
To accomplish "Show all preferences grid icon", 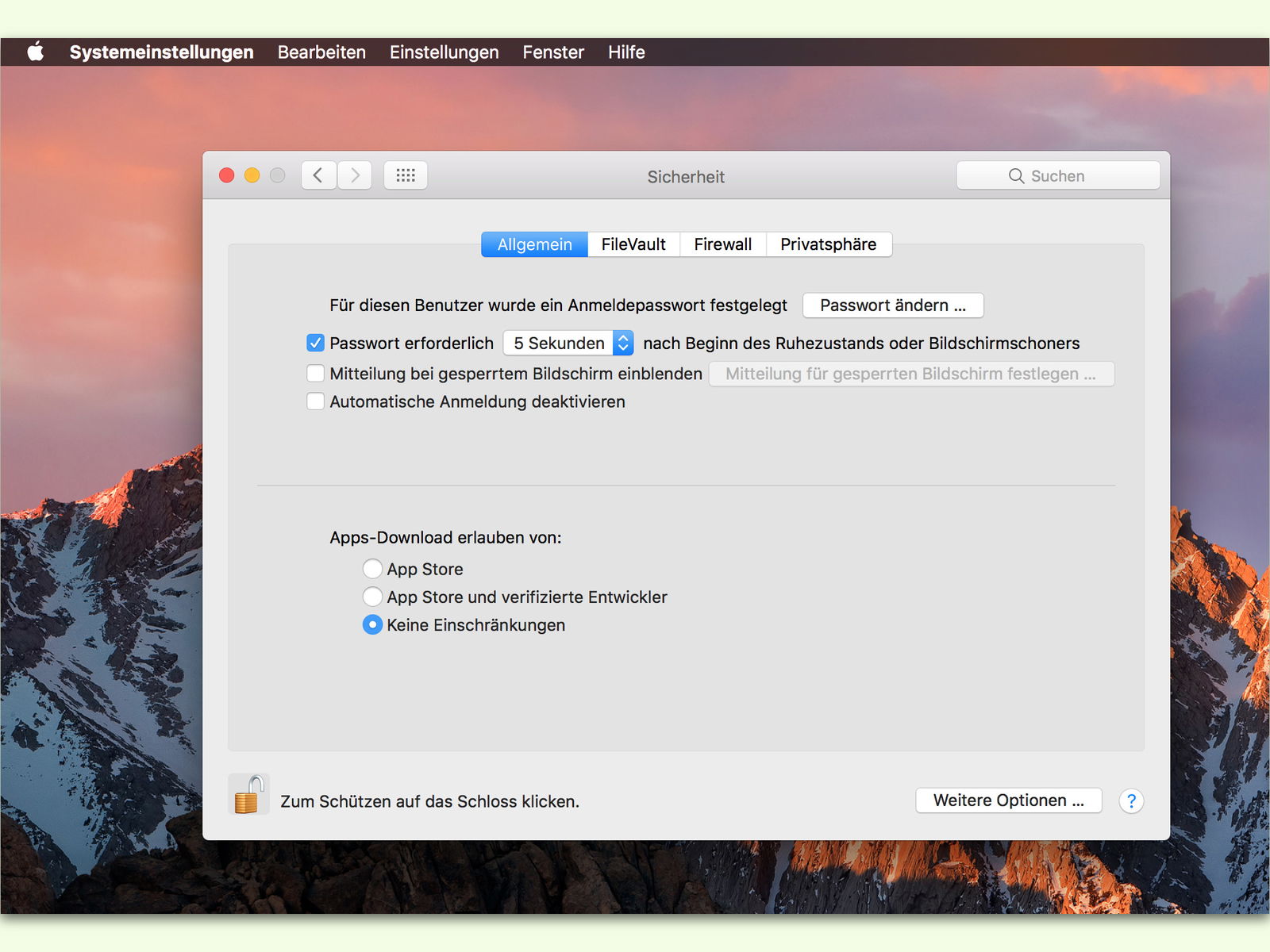I will coord(406,175).
